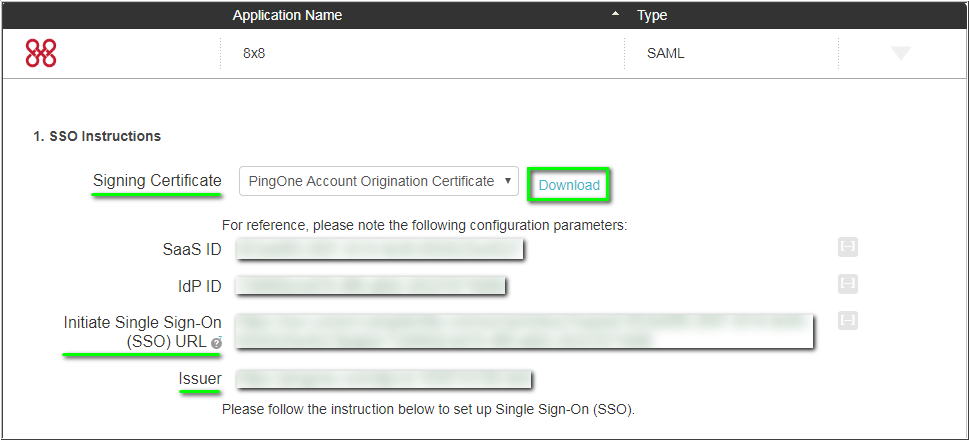This screenshot has width=969, height=440.
Task: Click the 8x8 application logo icon
Action: tap(41, 54)
